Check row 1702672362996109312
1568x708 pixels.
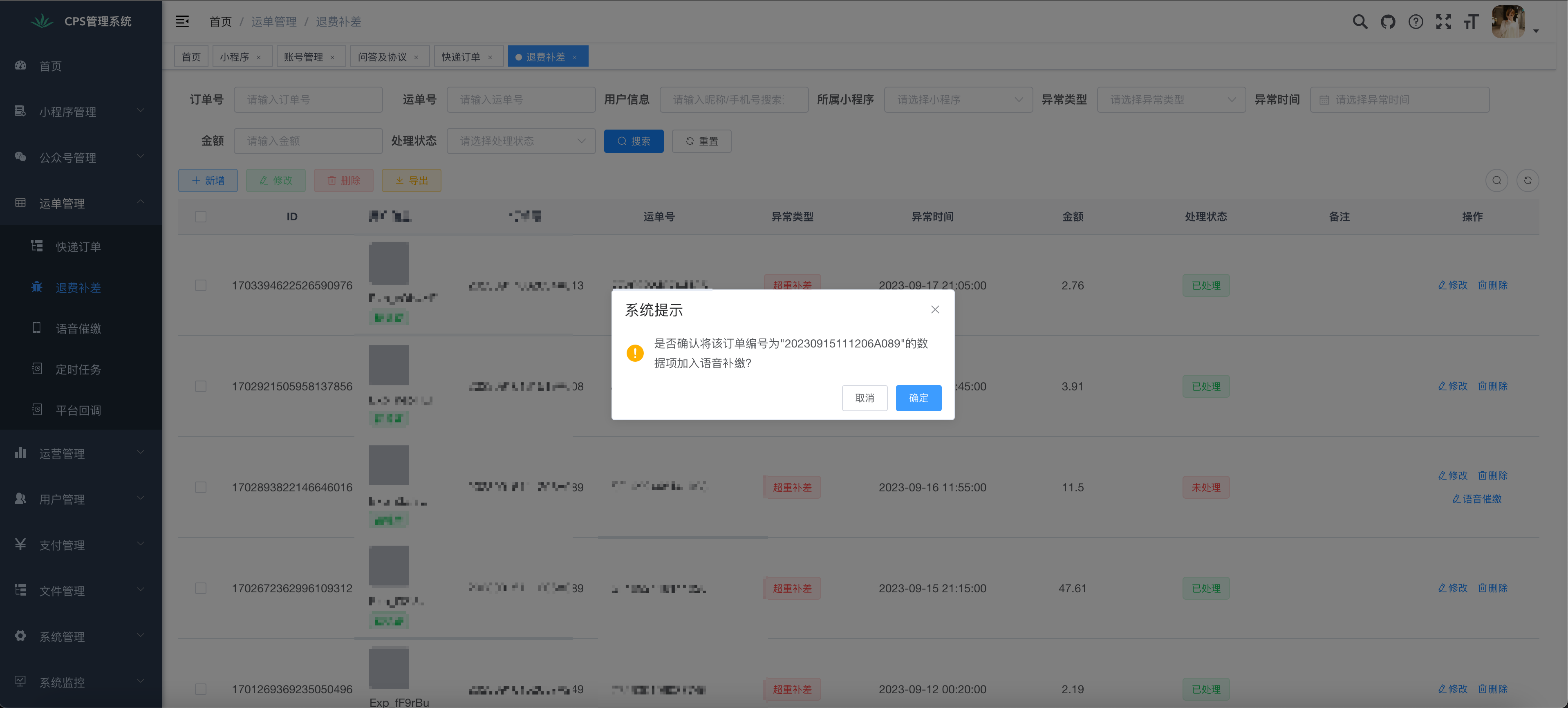(200, 589)
